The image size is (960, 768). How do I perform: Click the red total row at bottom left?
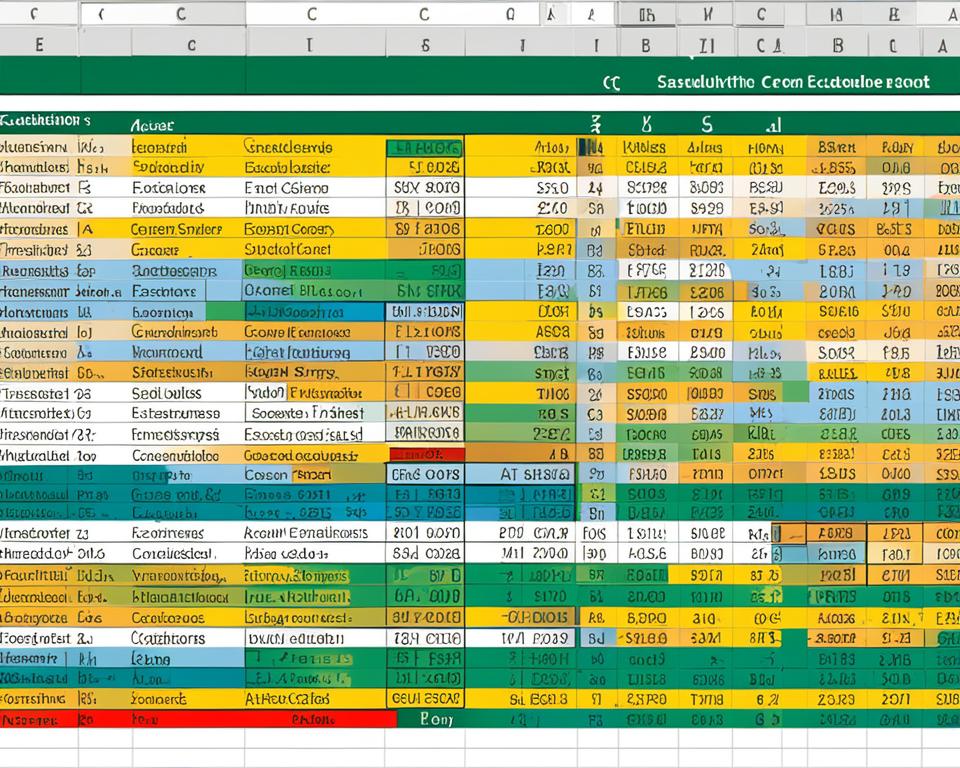[x=198, y=719]
